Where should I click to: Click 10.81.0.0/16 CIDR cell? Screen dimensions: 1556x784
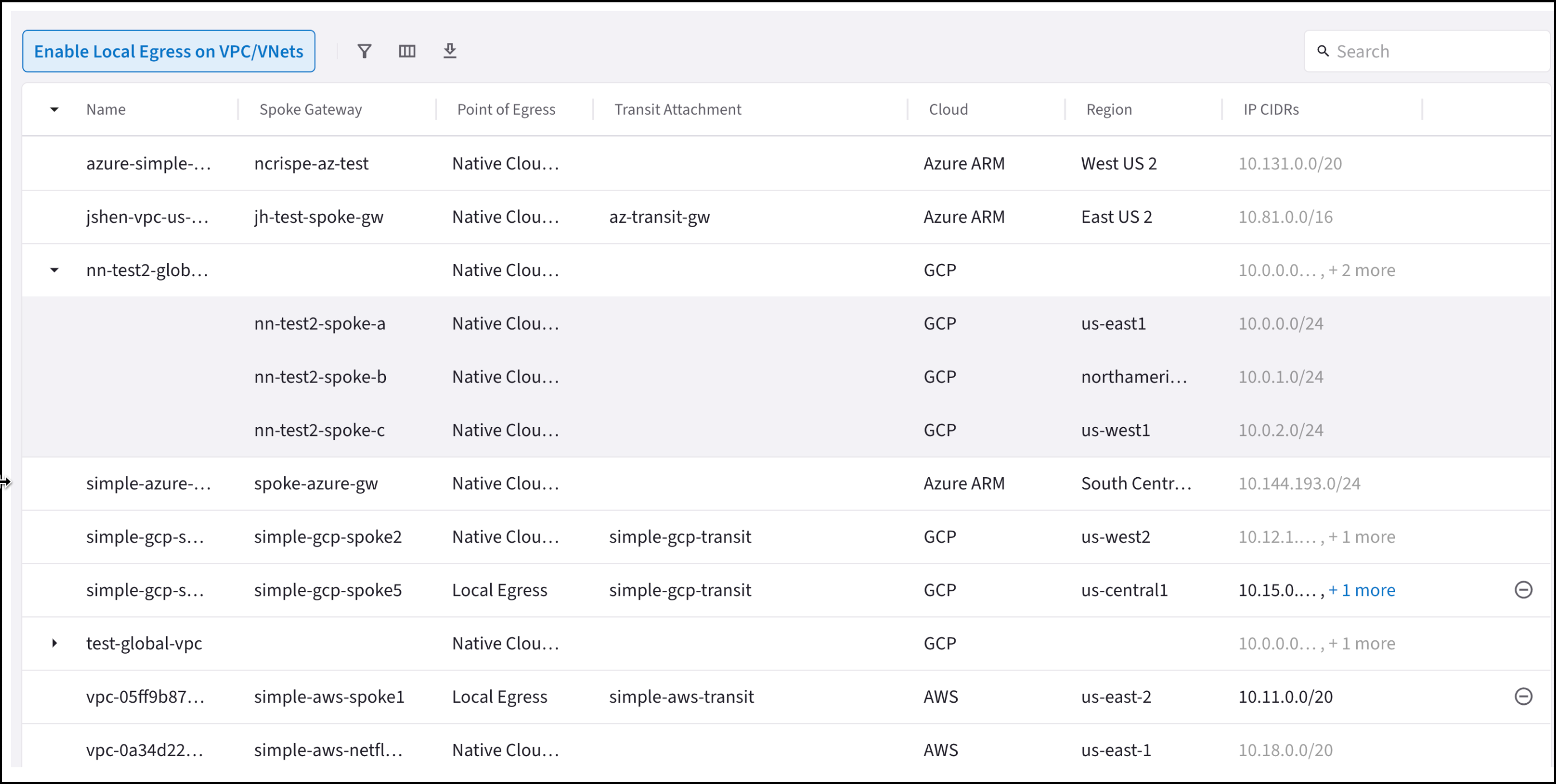click(x=1285, y=217)
